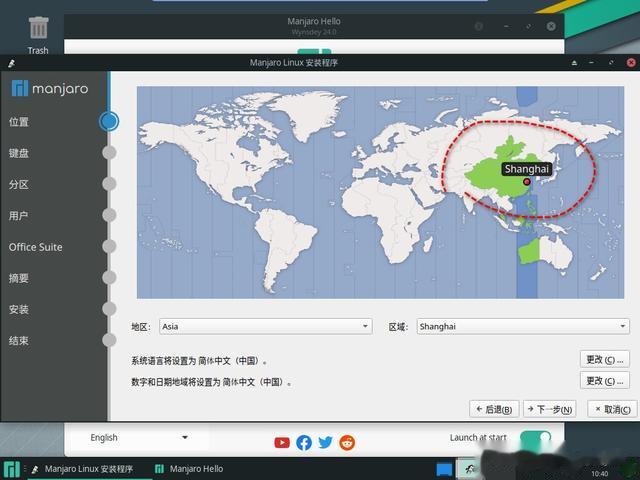
Task: Click the installer title bar pen icon
Action: (x=11, y=63)
